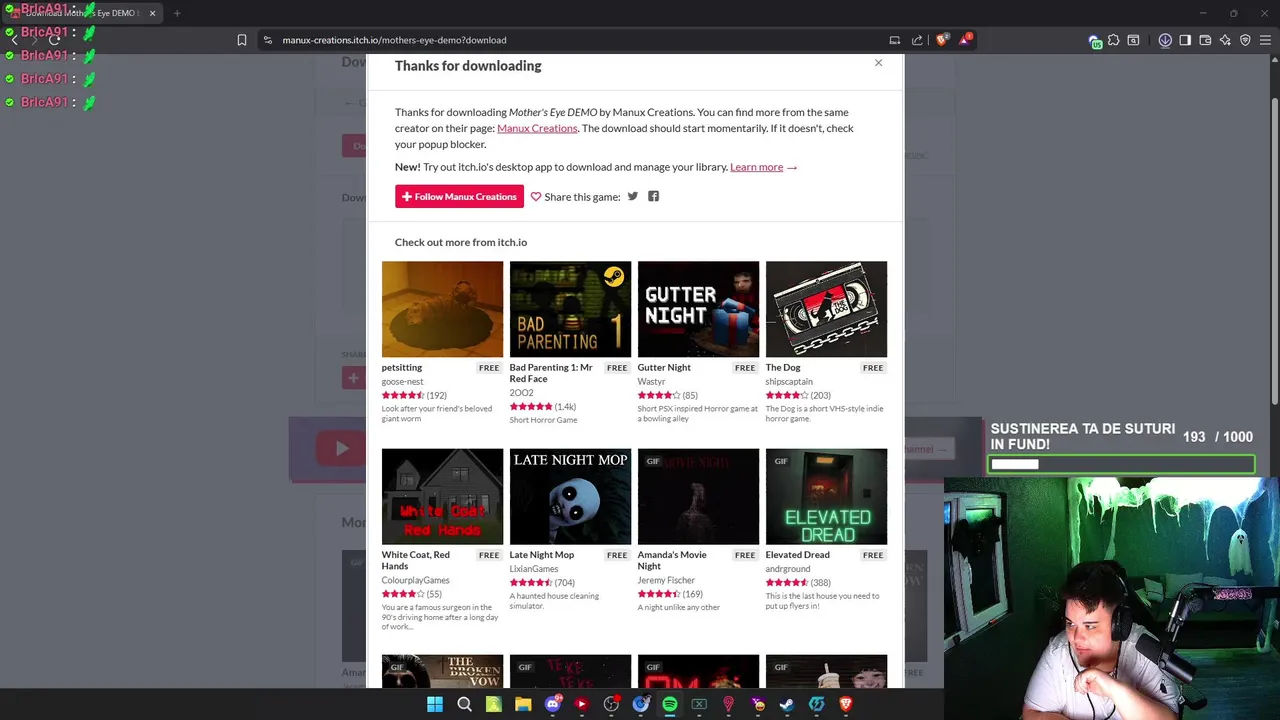Visit andrground author page

788,568
